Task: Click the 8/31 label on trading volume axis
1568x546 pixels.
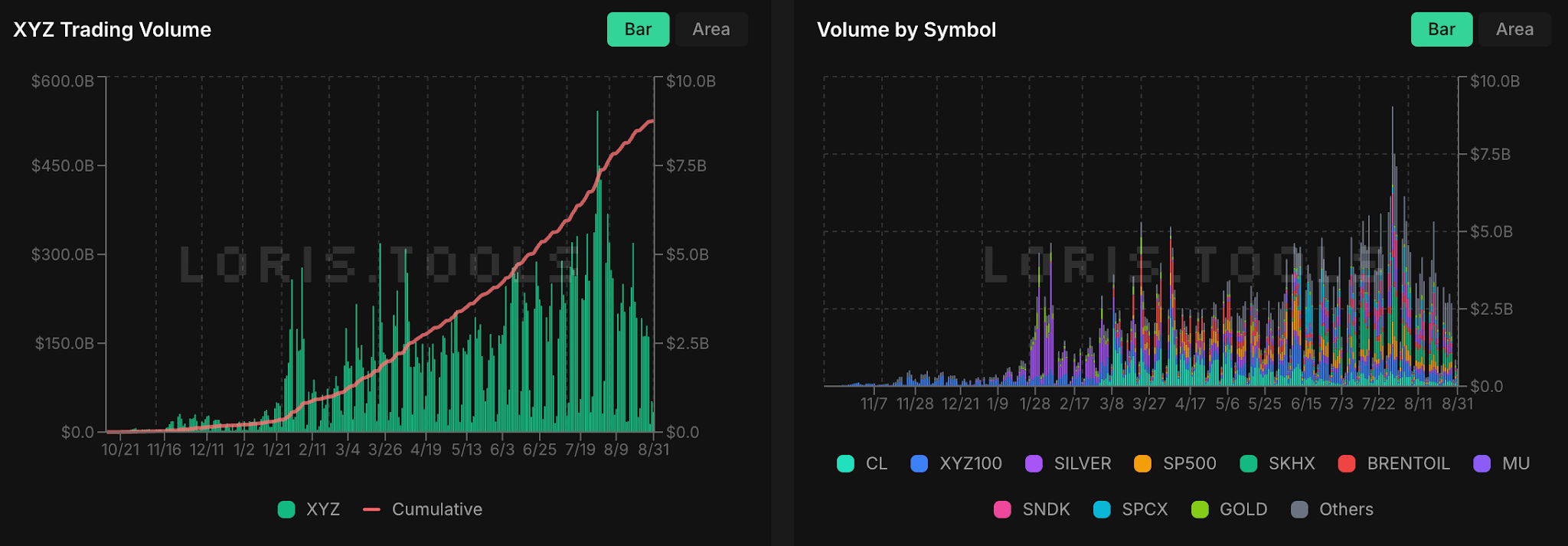Action: (654, 450)
